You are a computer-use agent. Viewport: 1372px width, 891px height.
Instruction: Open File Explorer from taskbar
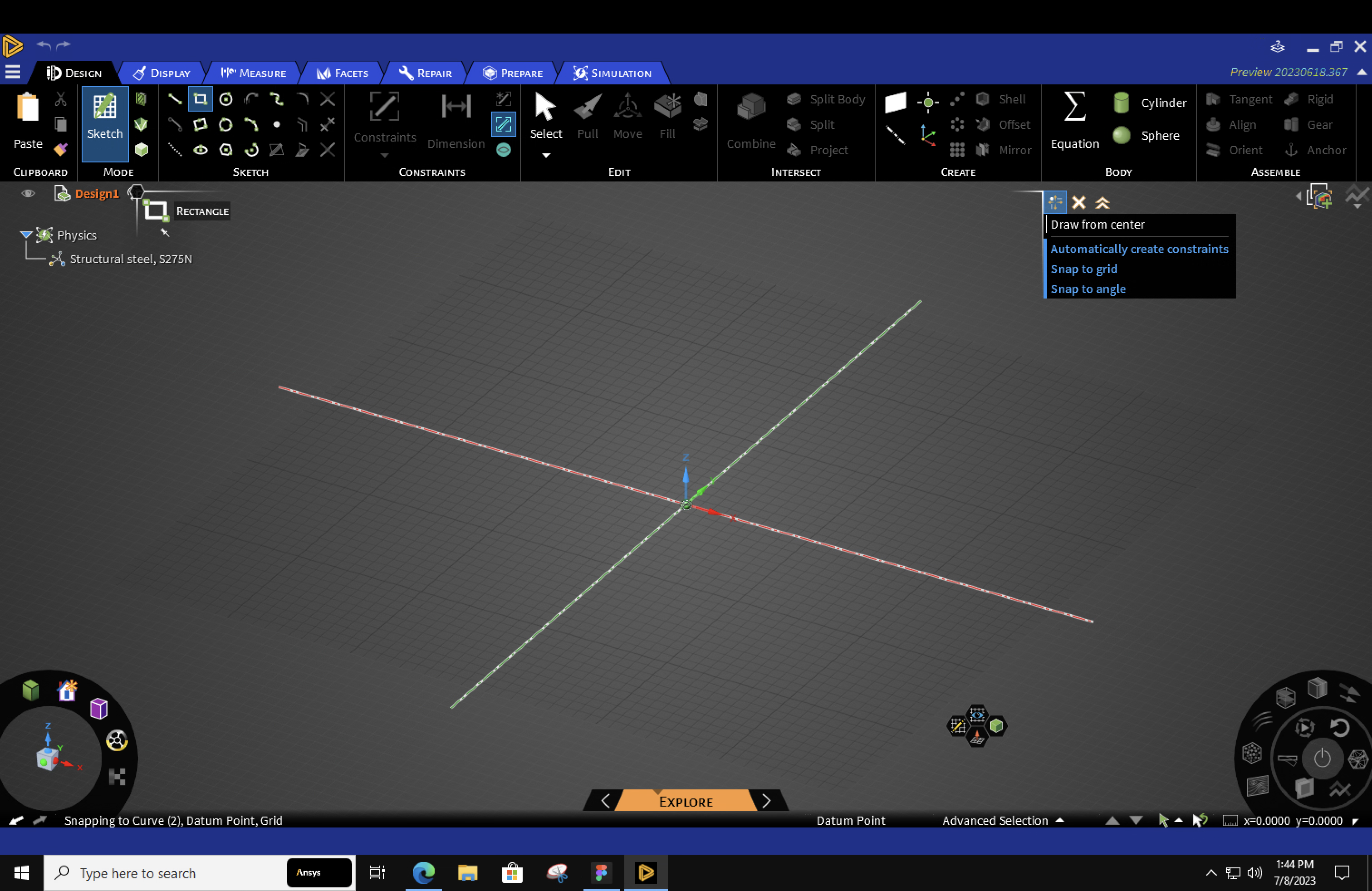pos(467,872)
